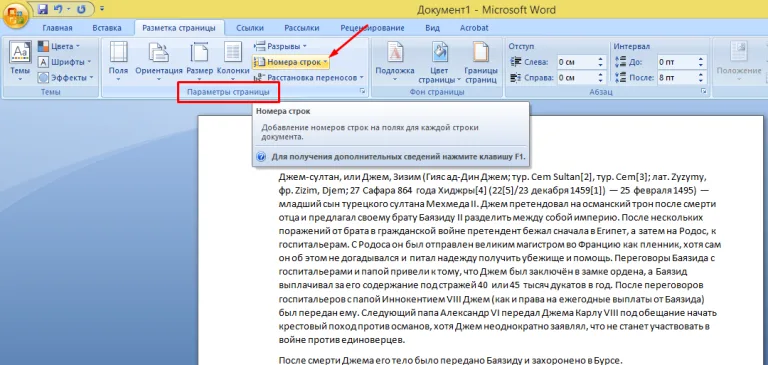Click the line starting 'После смерти Джема'
The image size is (768, 365).
[x=450, y=361]
